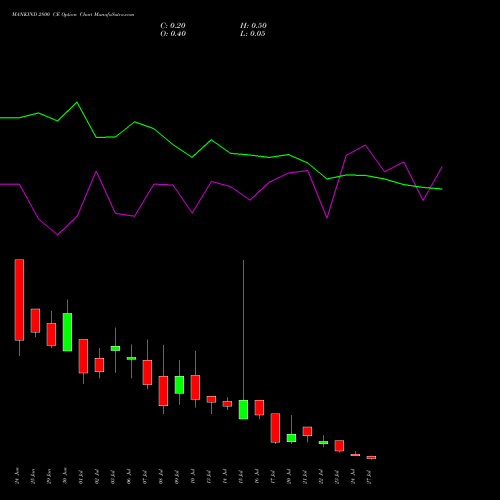Click the high price value H: 0.50

tap(253, 26)
